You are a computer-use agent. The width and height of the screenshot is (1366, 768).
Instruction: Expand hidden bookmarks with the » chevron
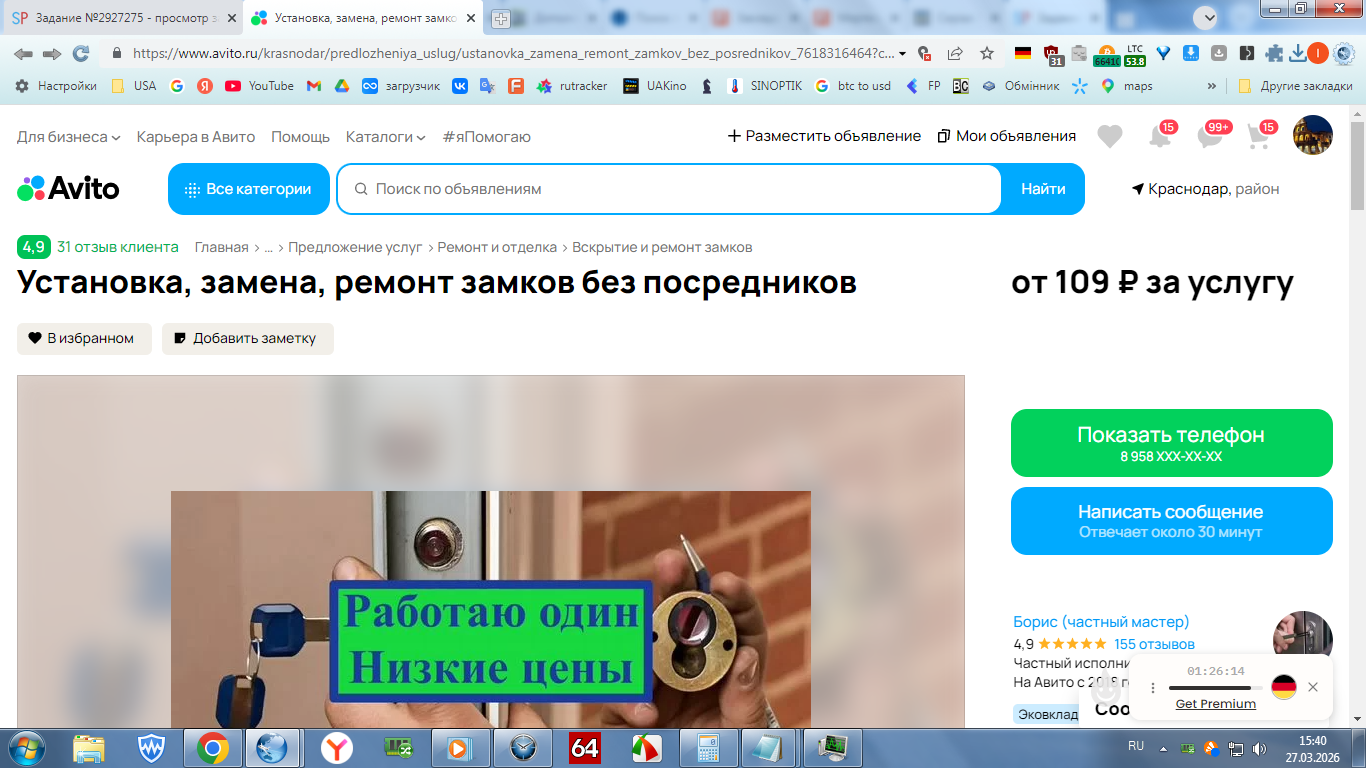point(1212,86)
